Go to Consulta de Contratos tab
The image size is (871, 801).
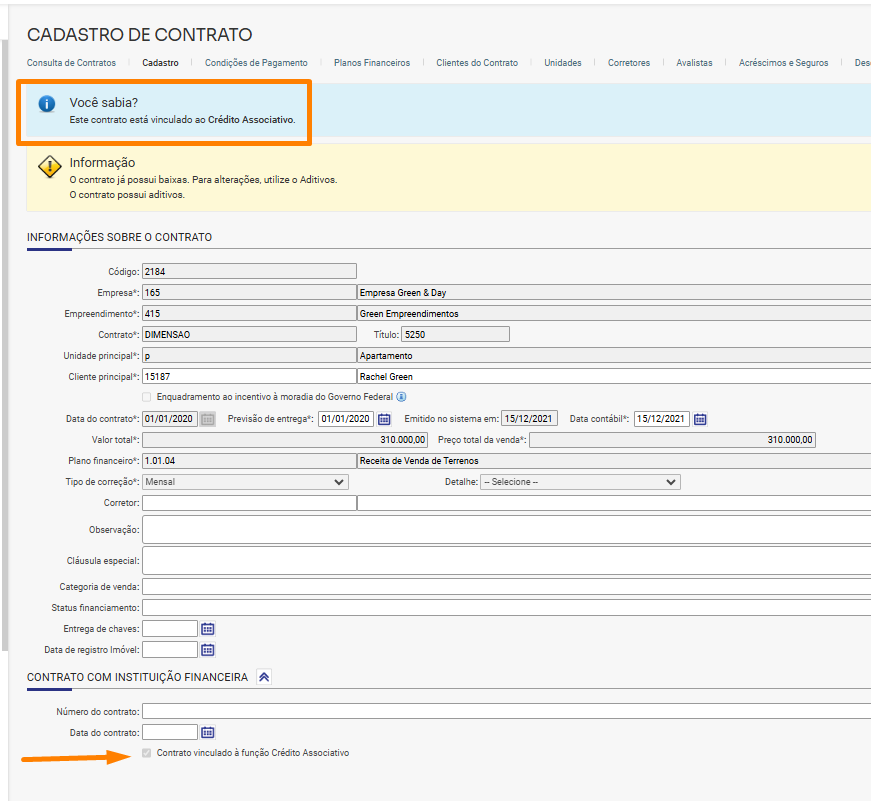tap(71, 63)
